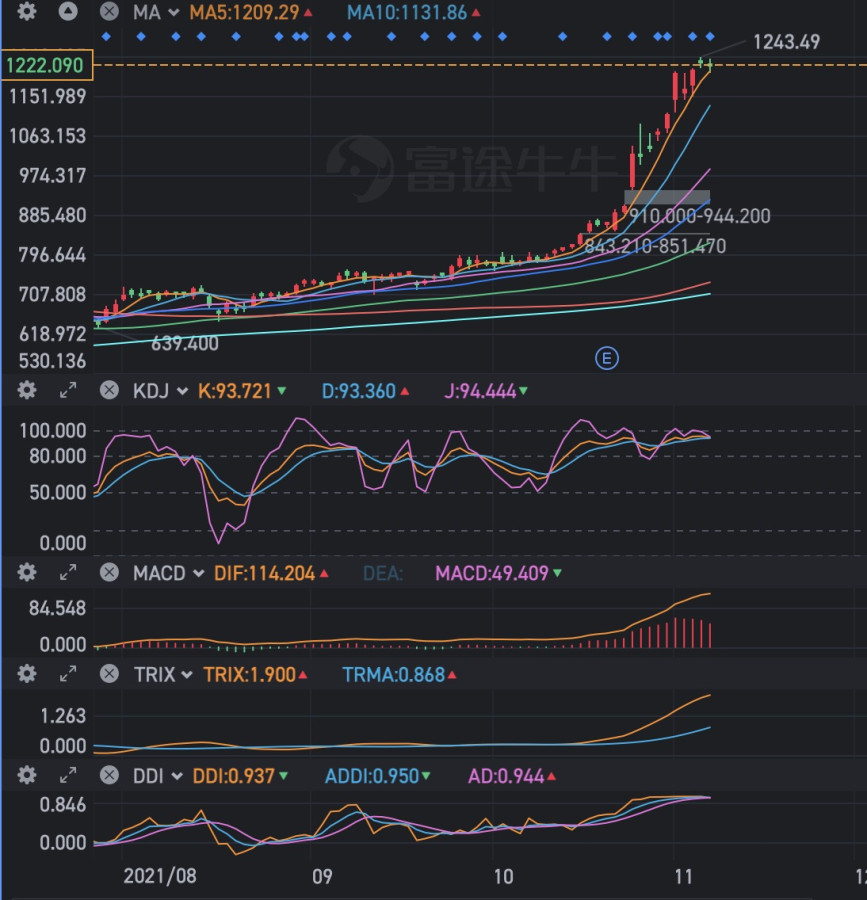Screen dimensions: 867x900
Task: Open the MA indicator settings gear
Action: (x=27, y=12)
